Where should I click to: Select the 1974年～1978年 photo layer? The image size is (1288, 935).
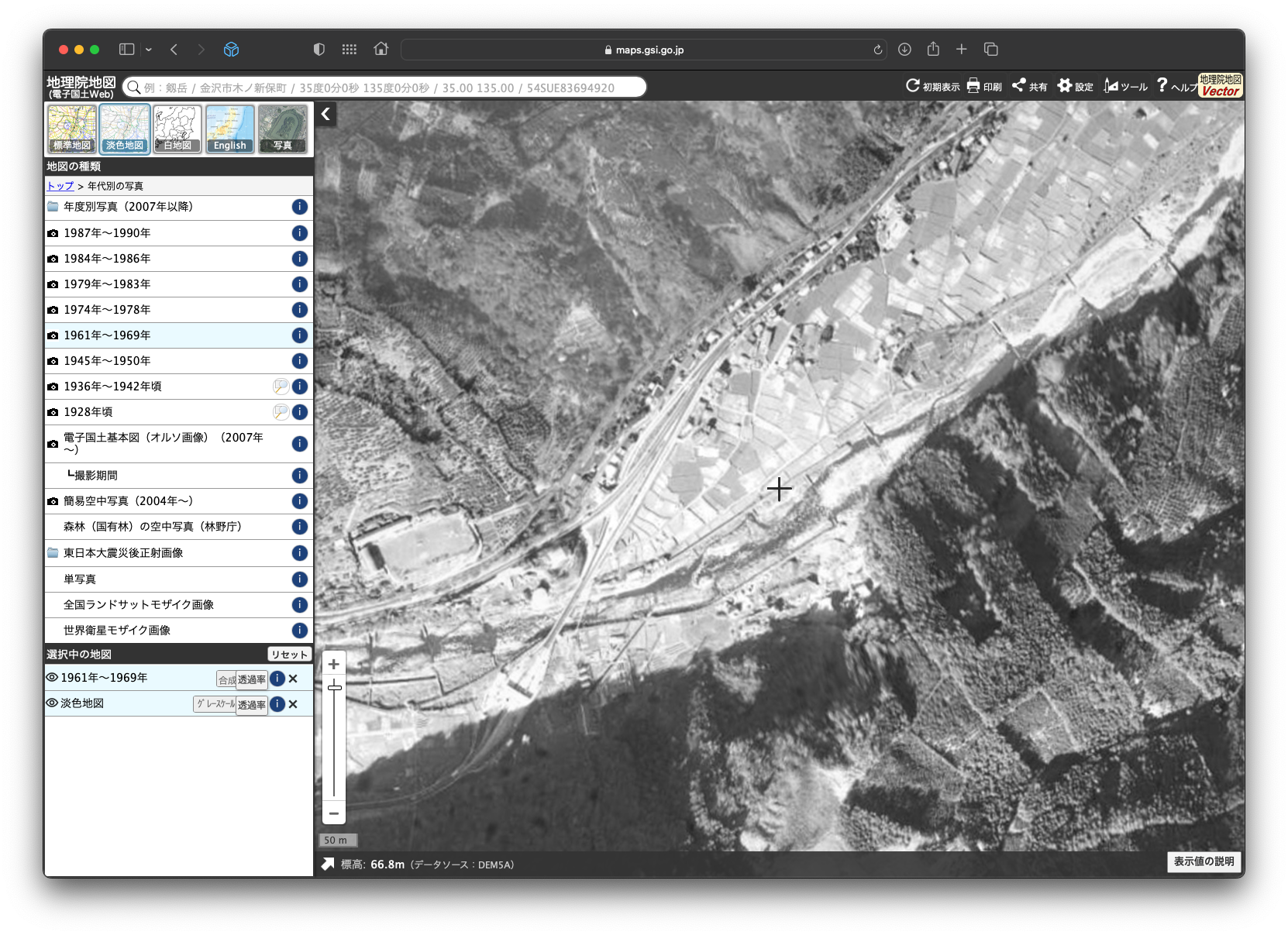pyautogui.click(x=107, y=310)
